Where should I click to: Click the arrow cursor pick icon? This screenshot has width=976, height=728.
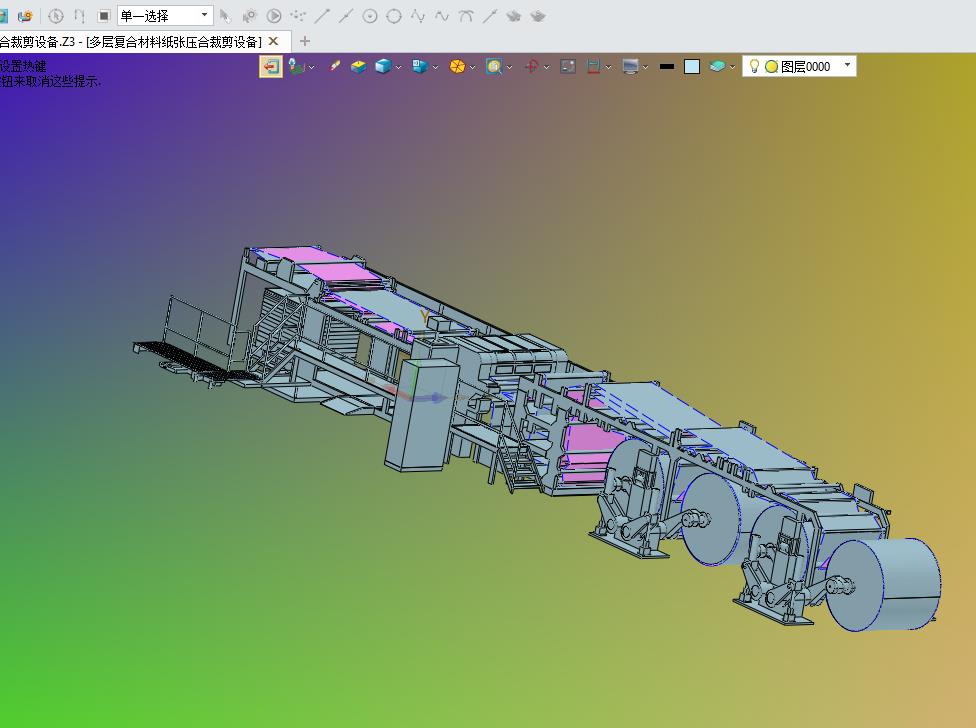(x=225, y=16)
